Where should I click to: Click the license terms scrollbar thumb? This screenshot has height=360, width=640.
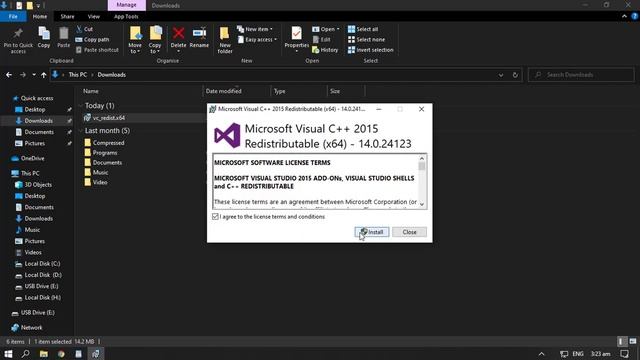(422, 166)
